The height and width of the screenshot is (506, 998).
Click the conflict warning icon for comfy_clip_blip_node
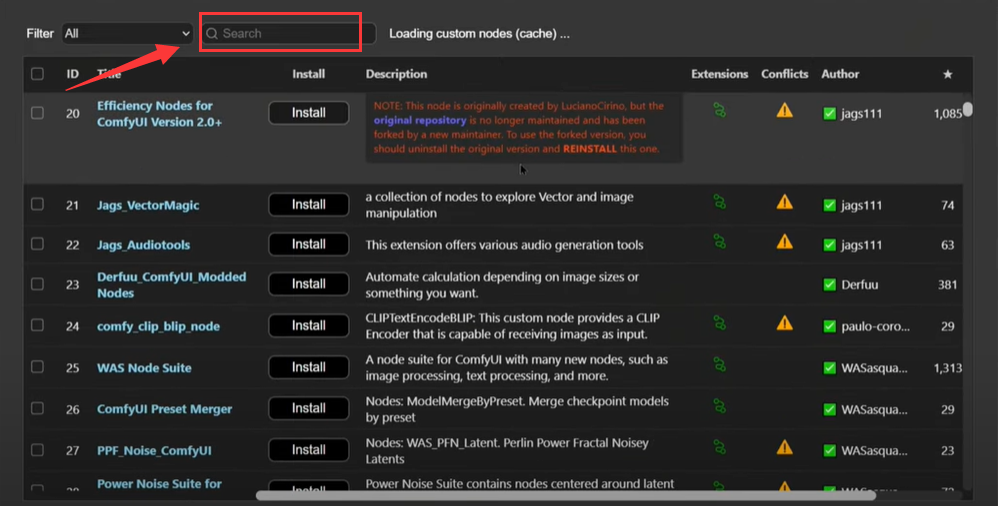(x=784, y=323)
